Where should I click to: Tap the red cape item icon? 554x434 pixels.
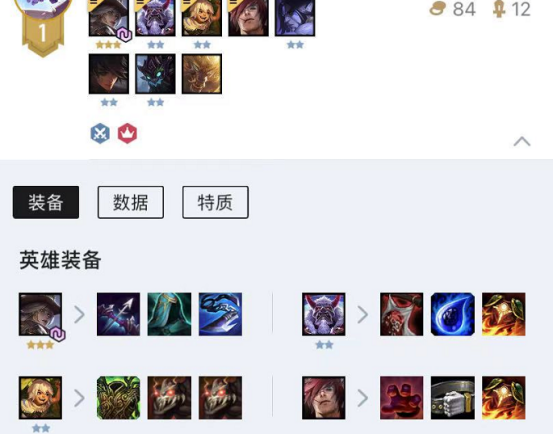tap(402, 314)
